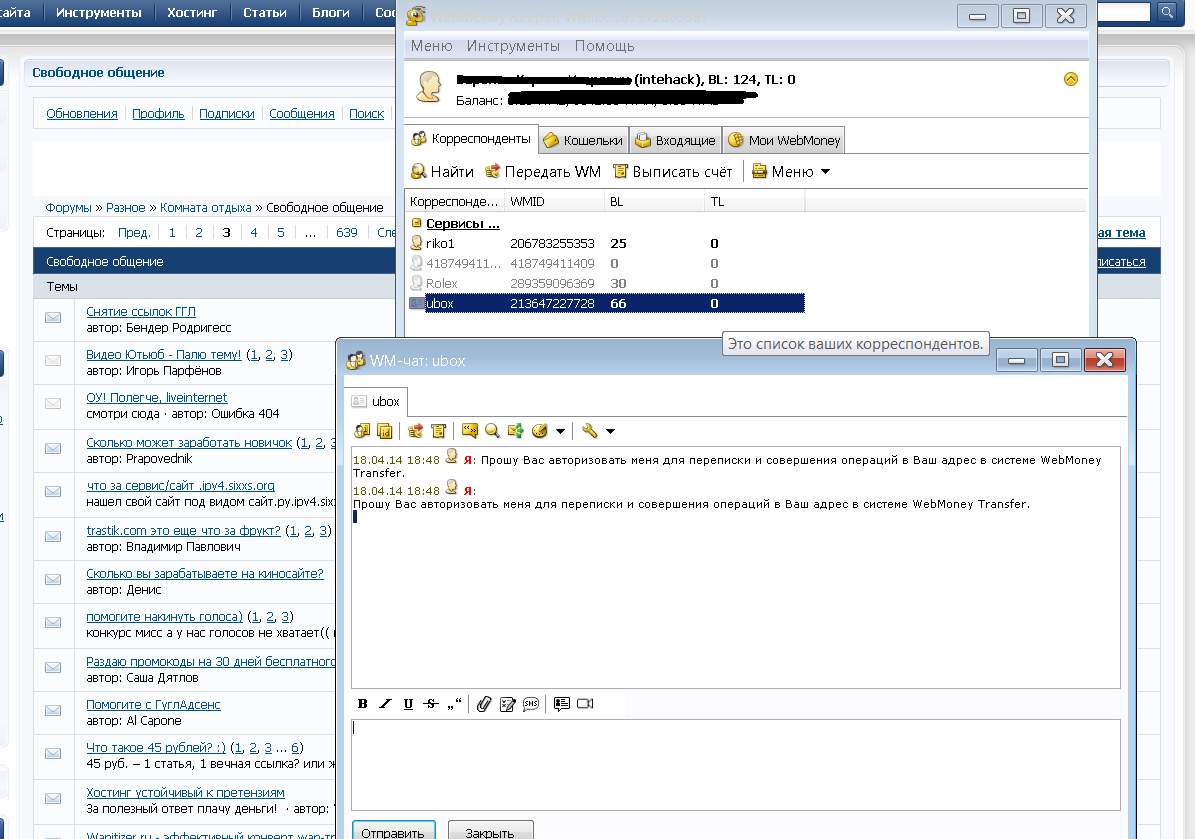Click Передать WM toolbar button
Screen dimensions: 1195x839
543,171
